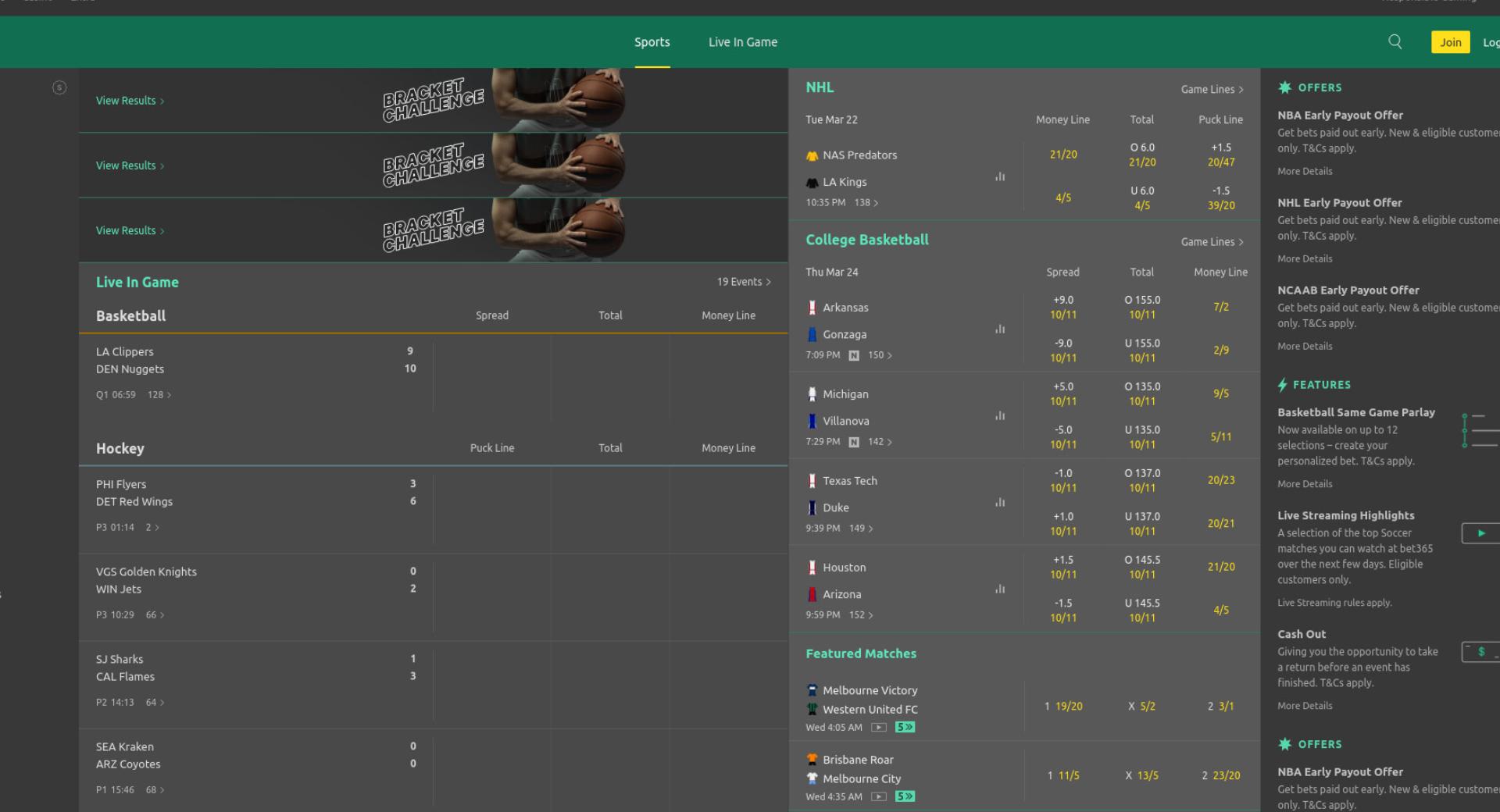Bet draw X 13/5 in Brisbane Roar match
Image resolution: width=1500 pixels, height=812 pixels.
click(x=1142, y=776)
